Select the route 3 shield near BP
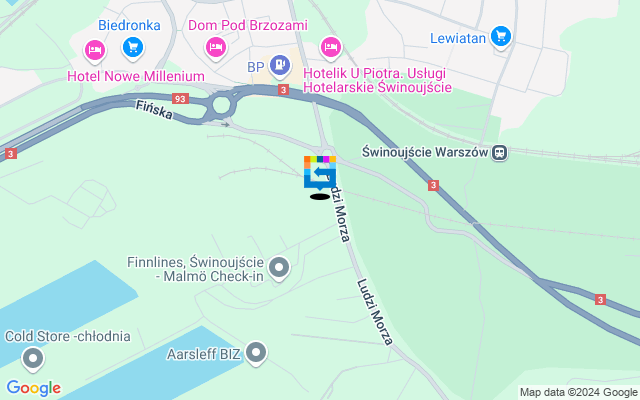Screen dimensions: 640x400 [284, 90]
